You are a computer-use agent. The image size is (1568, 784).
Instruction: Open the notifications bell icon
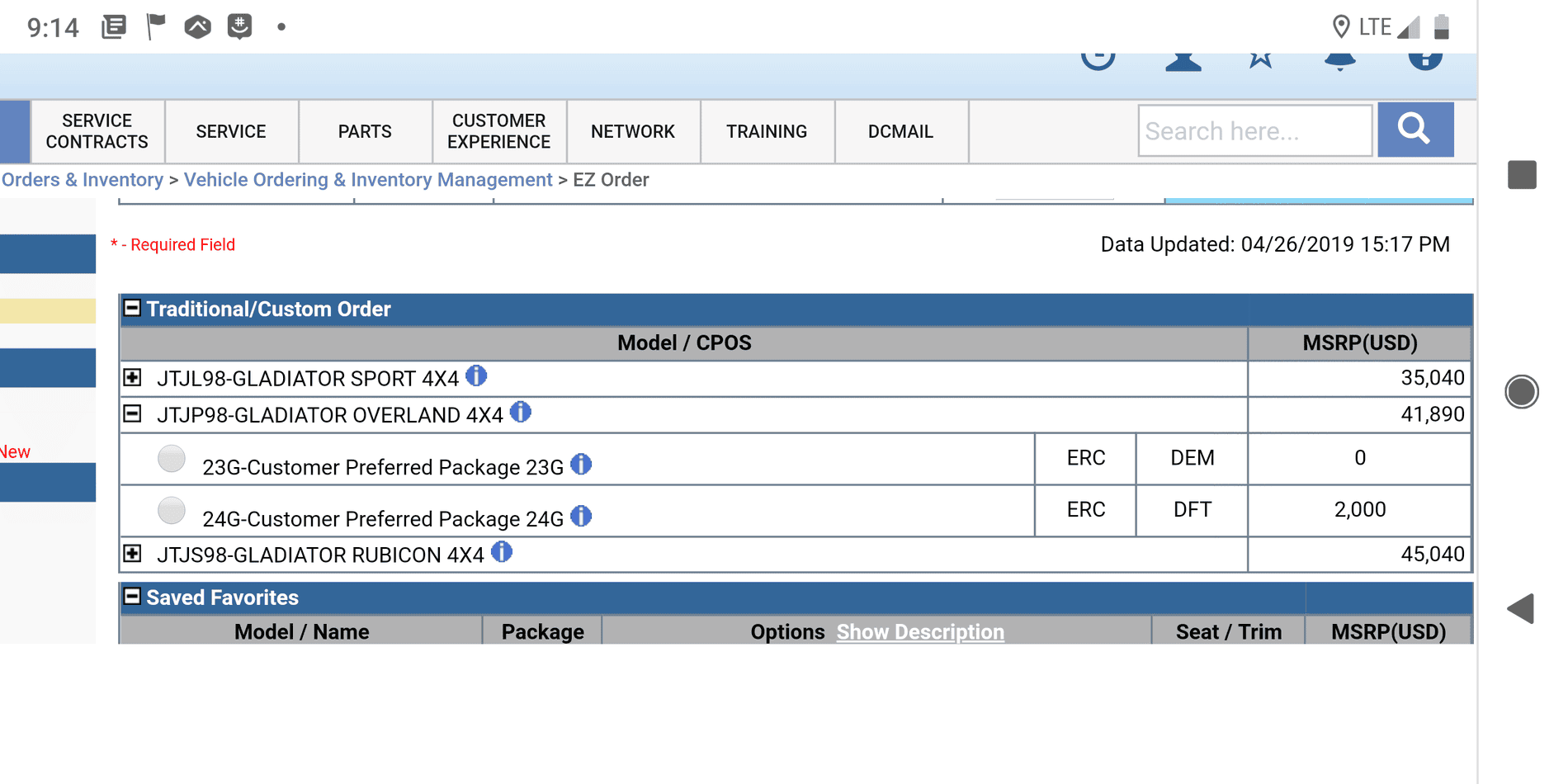(1339, 61)
